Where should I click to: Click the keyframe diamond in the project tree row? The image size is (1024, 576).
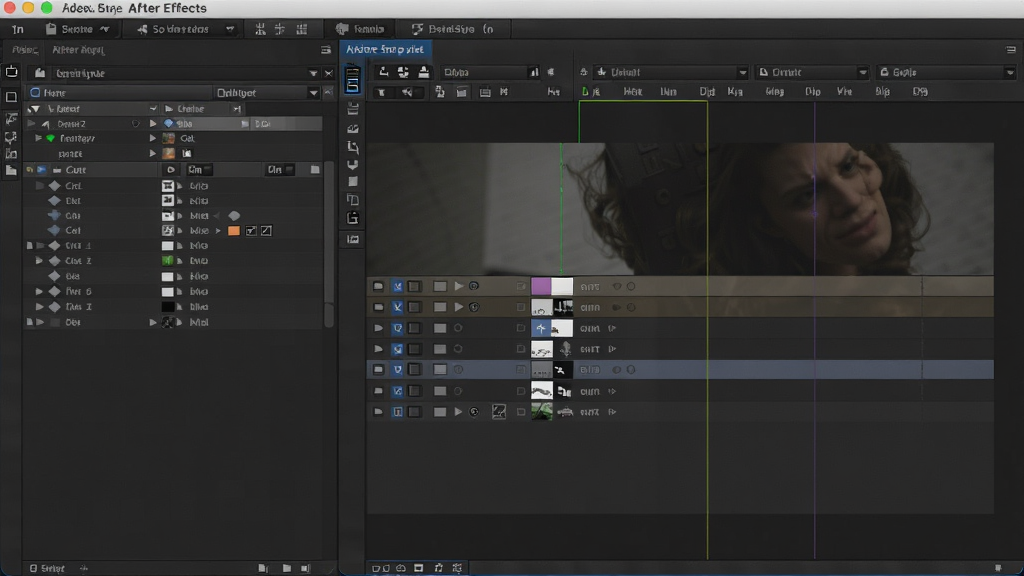pos(234,216)
